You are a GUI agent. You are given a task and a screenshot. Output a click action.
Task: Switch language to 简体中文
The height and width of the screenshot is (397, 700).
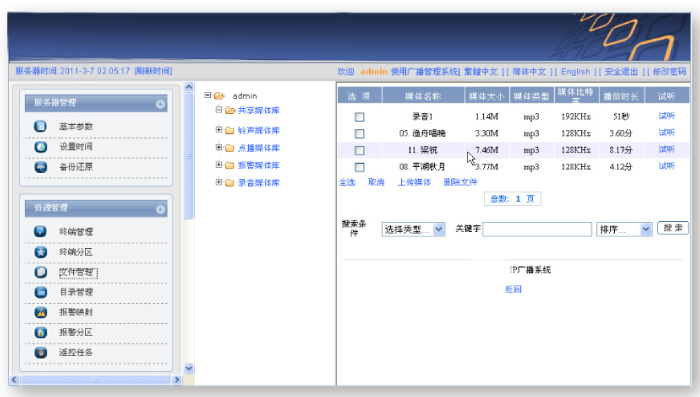tap(529, 71)
